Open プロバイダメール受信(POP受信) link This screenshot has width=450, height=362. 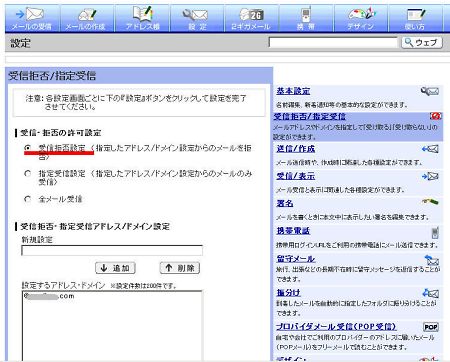[x=336, y=327]
